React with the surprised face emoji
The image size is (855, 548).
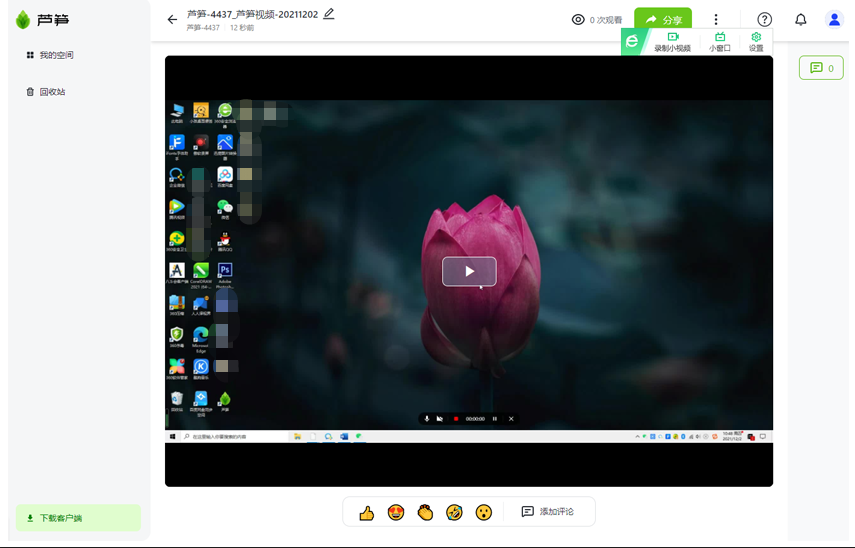click(484, 512)
